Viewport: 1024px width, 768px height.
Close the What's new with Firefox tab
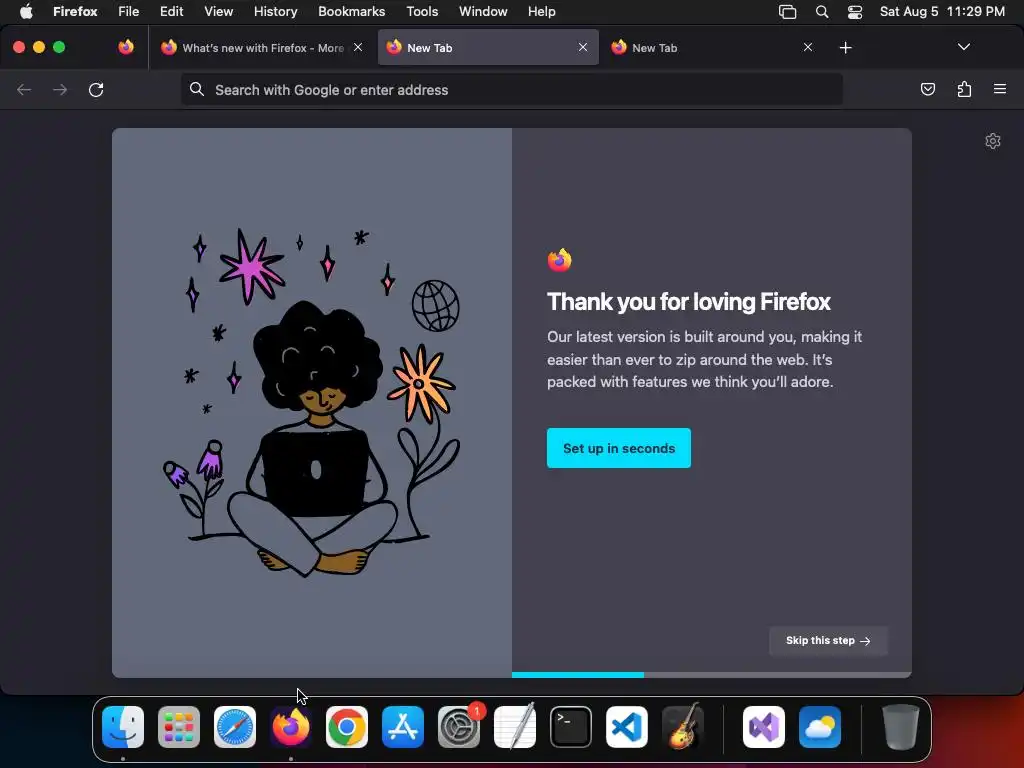[358, 47]
